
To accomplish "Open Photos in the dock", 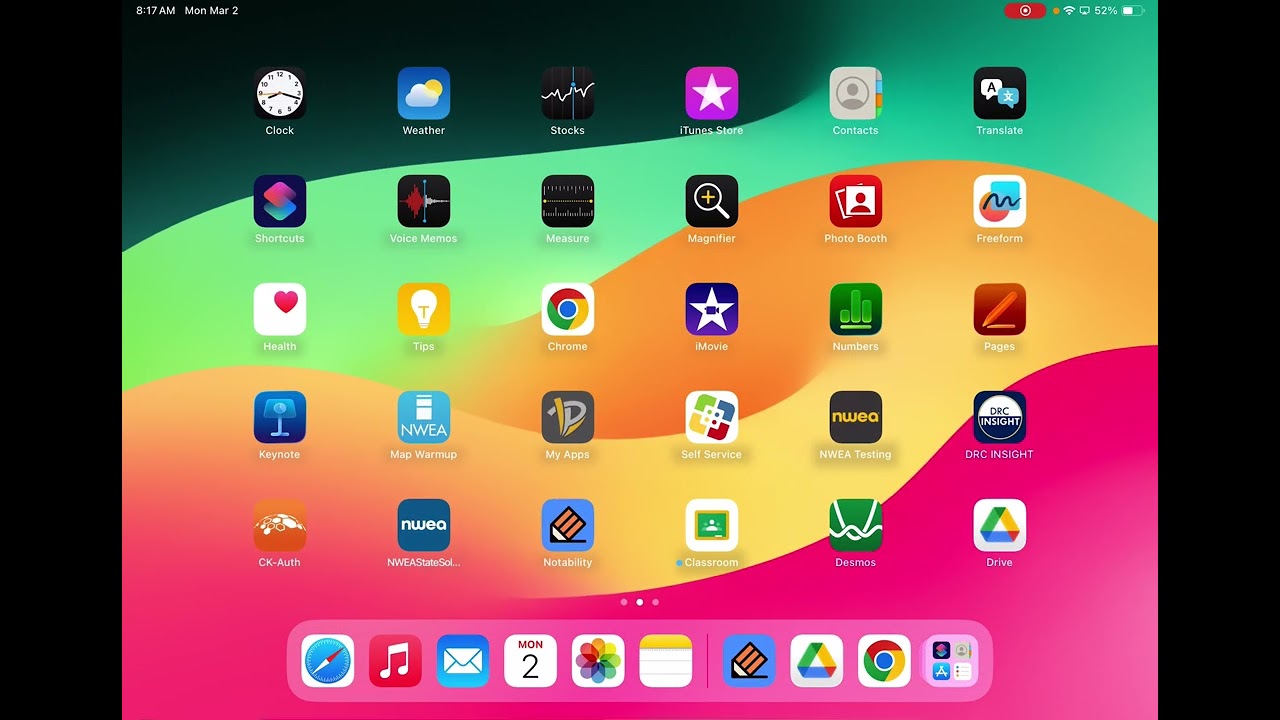I will pos(598,661).
